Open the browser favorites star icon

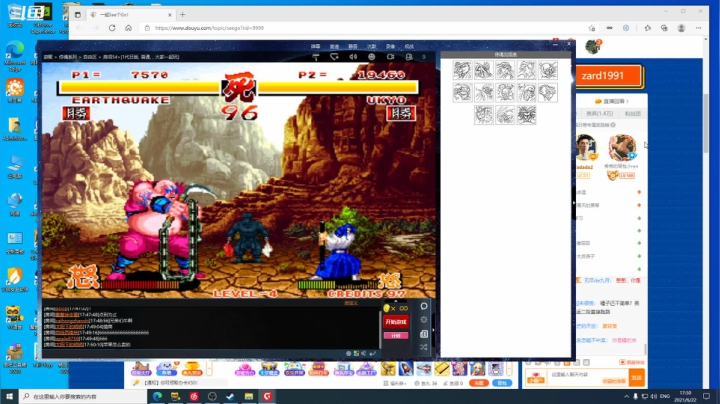tap(647, 28)
